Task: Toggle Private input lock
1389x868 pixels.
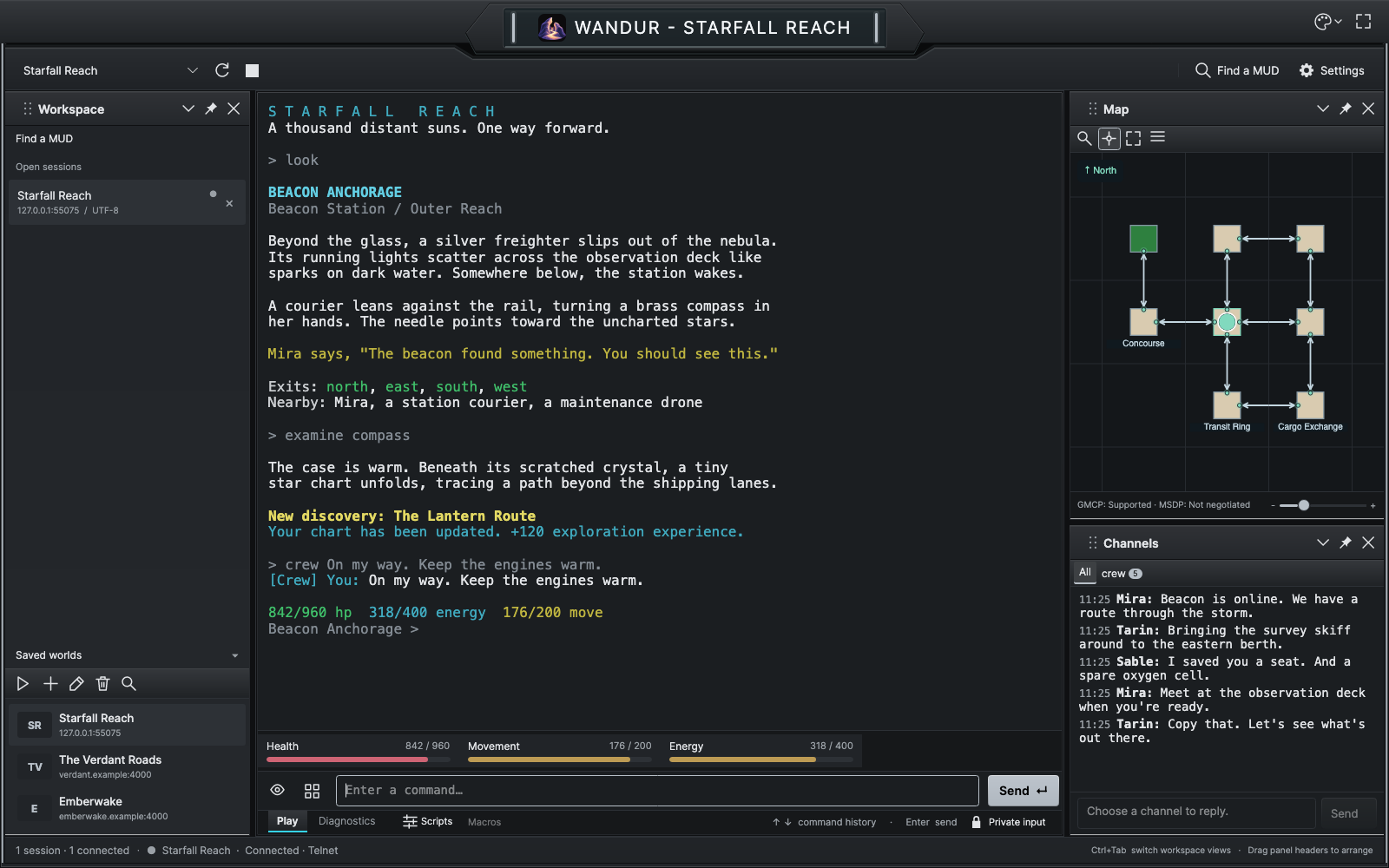Action: [x=1008, y=822]
